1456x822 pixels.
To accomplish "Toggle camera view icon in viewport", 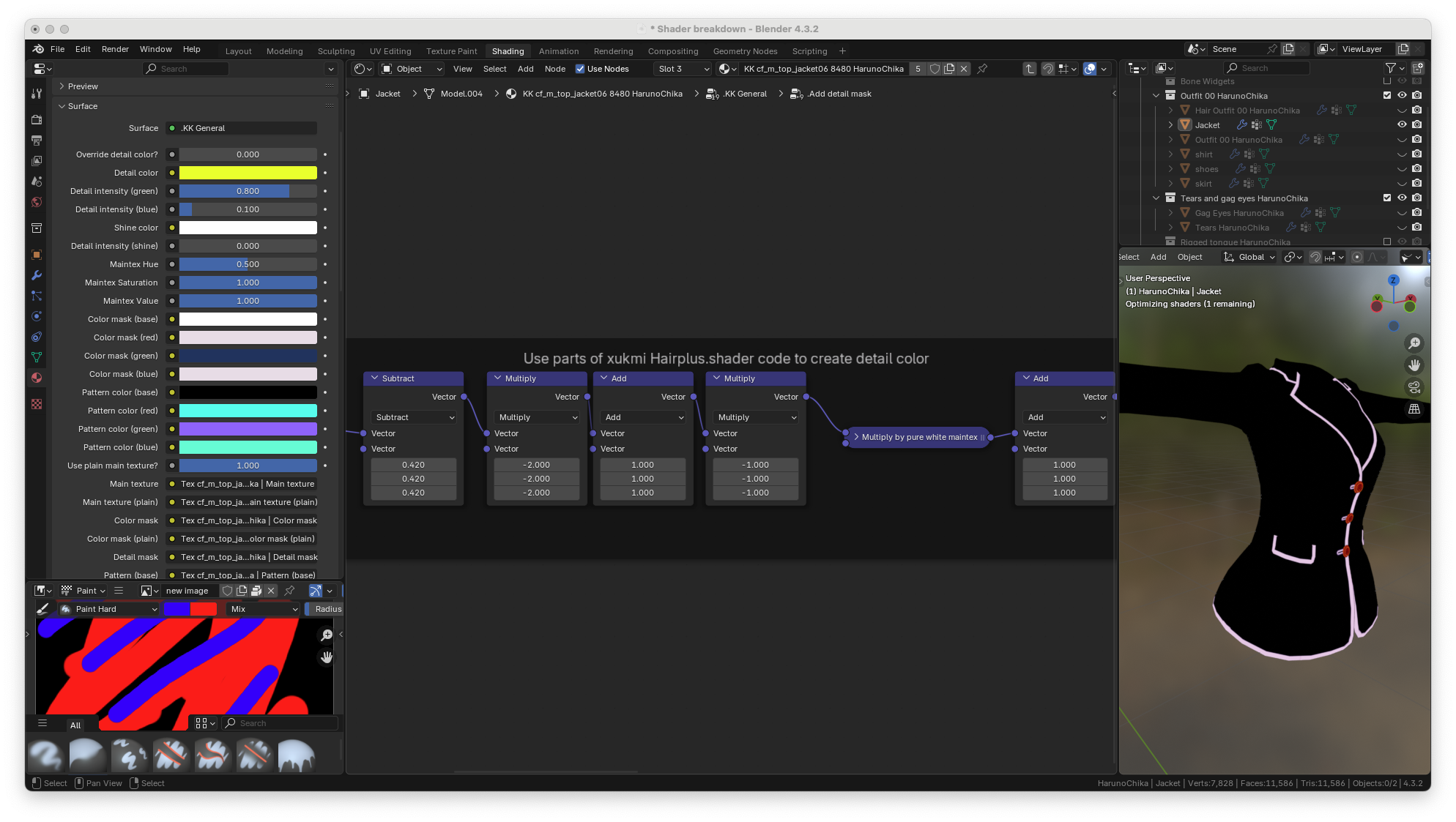I will (1414, 386).
